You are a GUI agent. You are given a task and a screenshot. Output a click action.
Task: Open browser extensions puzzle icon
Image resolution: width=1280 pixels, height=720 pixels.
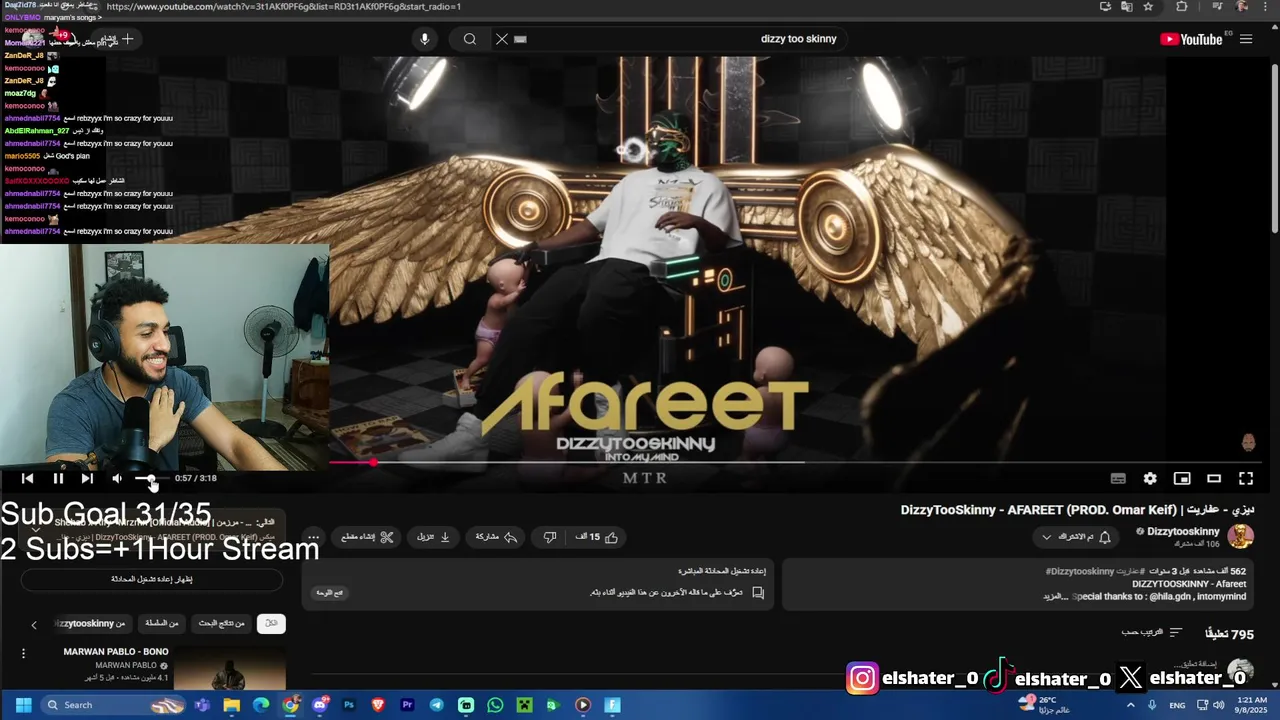click(1182, 6)
